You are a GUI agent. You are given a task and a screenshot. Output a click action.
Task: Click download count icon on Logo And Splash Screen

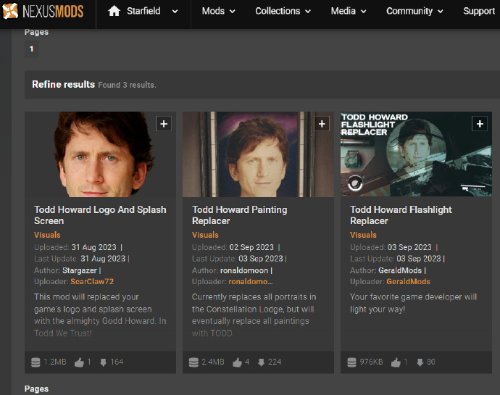103,362
